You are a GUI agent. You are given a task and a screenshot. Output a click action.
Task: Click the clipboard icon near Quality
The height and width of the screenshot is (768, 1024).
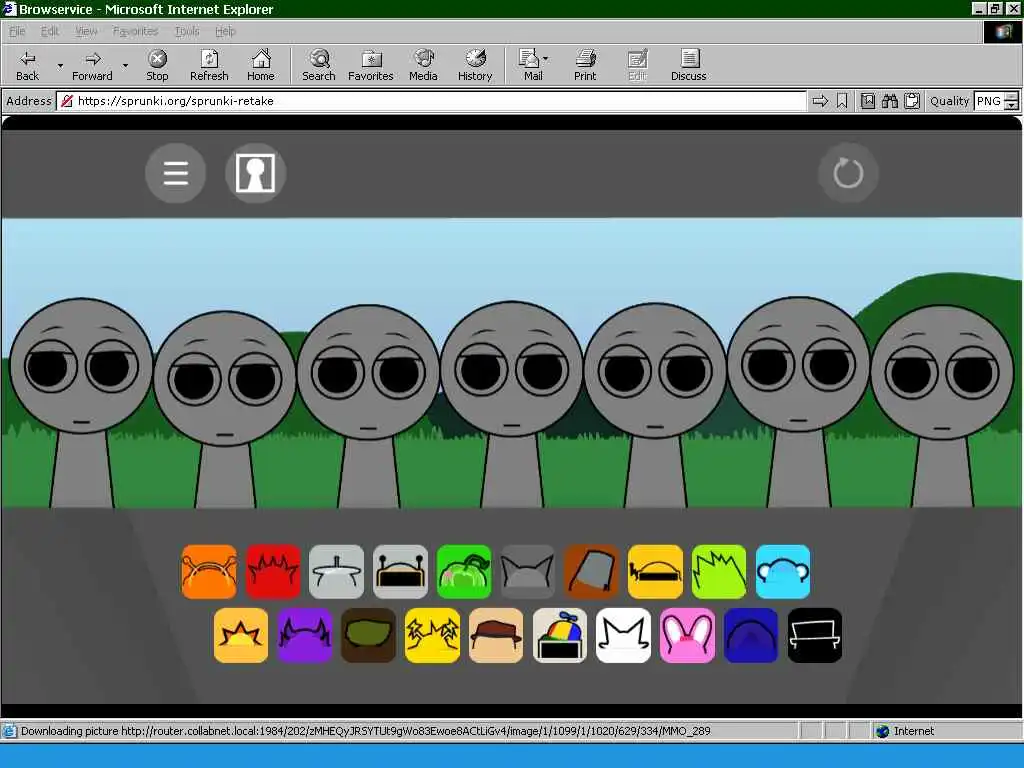tap(912, 101)
